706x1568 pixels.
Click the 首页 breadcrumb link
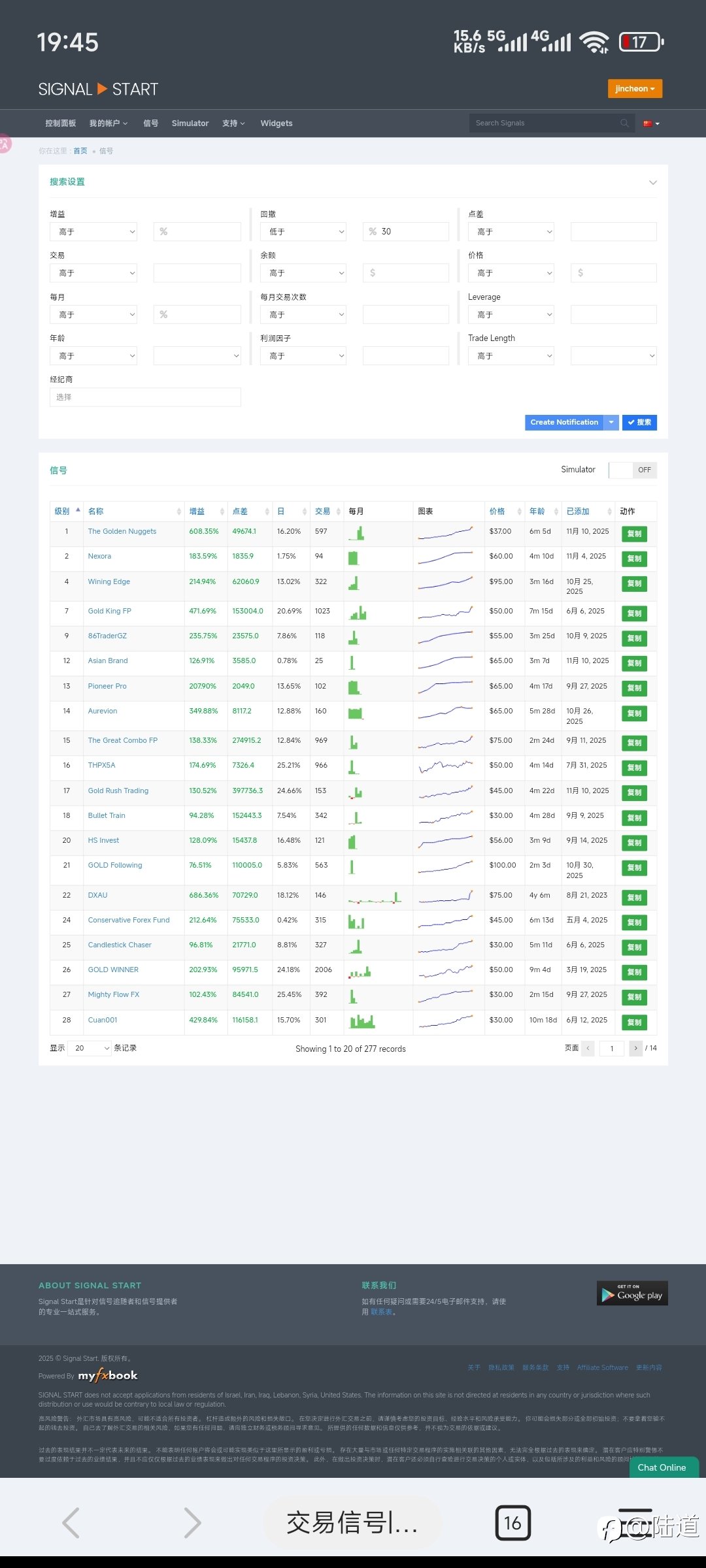click(80, 151)
